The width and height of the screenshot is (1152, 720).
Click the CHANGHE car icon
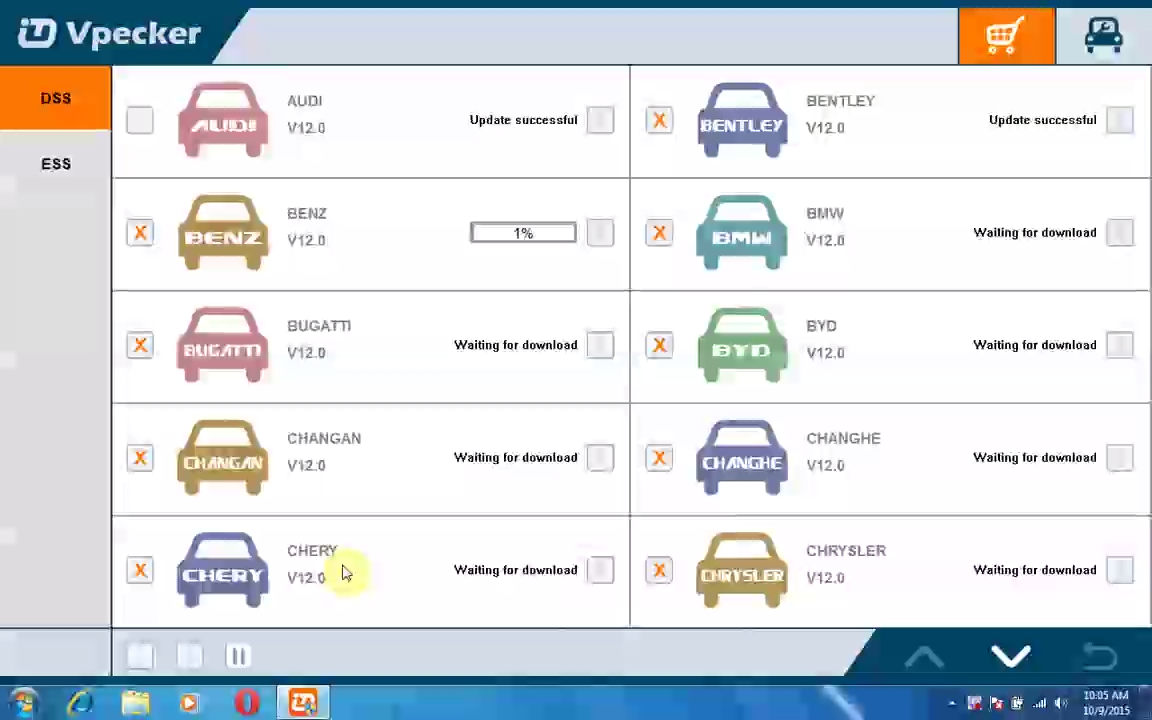click(742, 457)
